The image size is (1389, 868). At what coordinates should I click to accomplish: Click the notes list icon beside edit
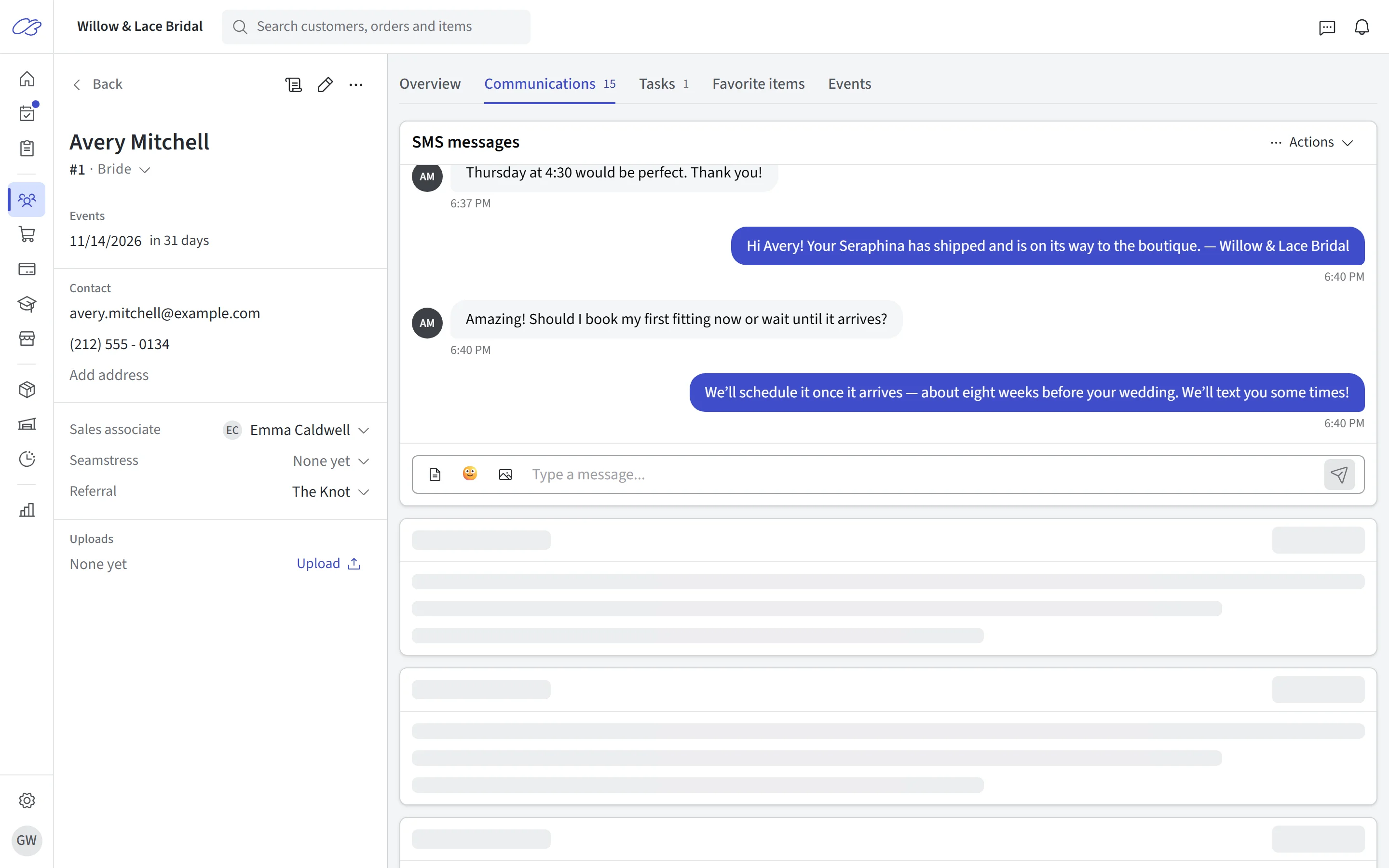pos(293,84)
